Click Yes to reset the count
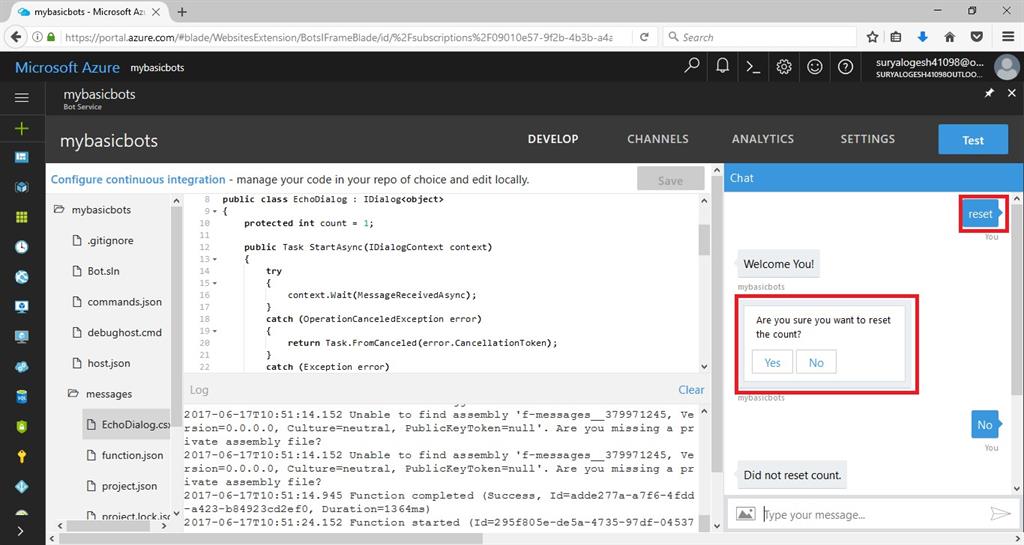The width and height of the screenshot is (1024, 545). 773,362
